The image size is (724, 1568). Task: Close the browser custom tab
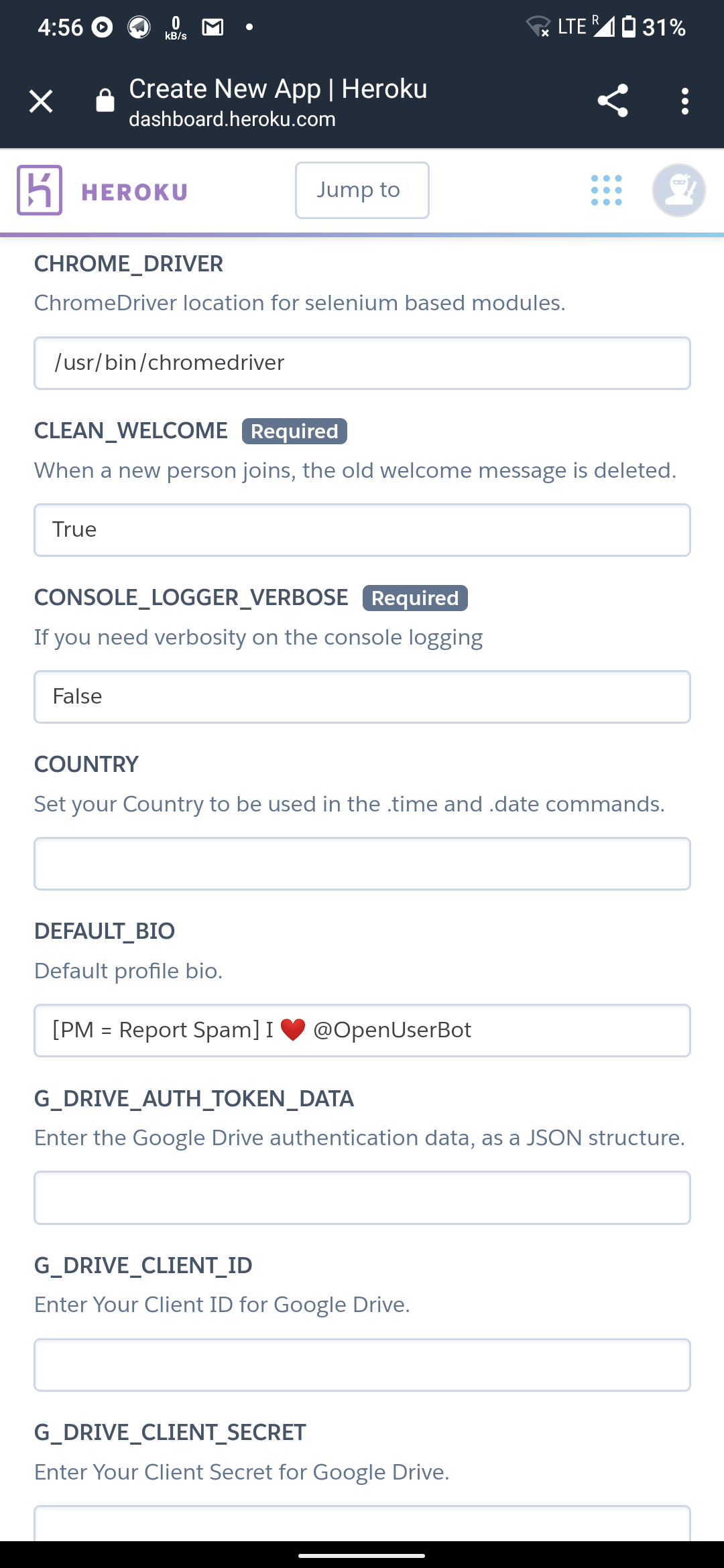pos(41,102)
